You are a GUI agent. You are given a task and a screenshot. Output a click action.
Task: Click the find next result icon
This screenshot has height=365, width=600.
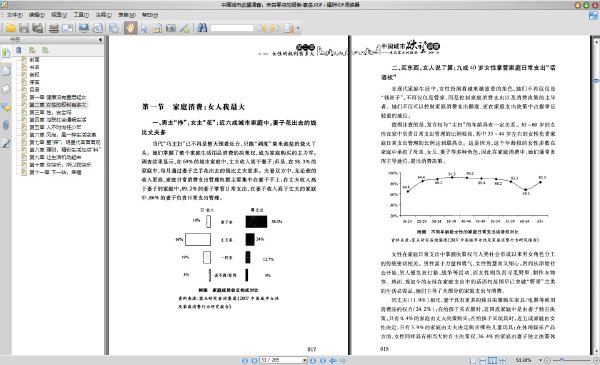click(x=274, y=28)
